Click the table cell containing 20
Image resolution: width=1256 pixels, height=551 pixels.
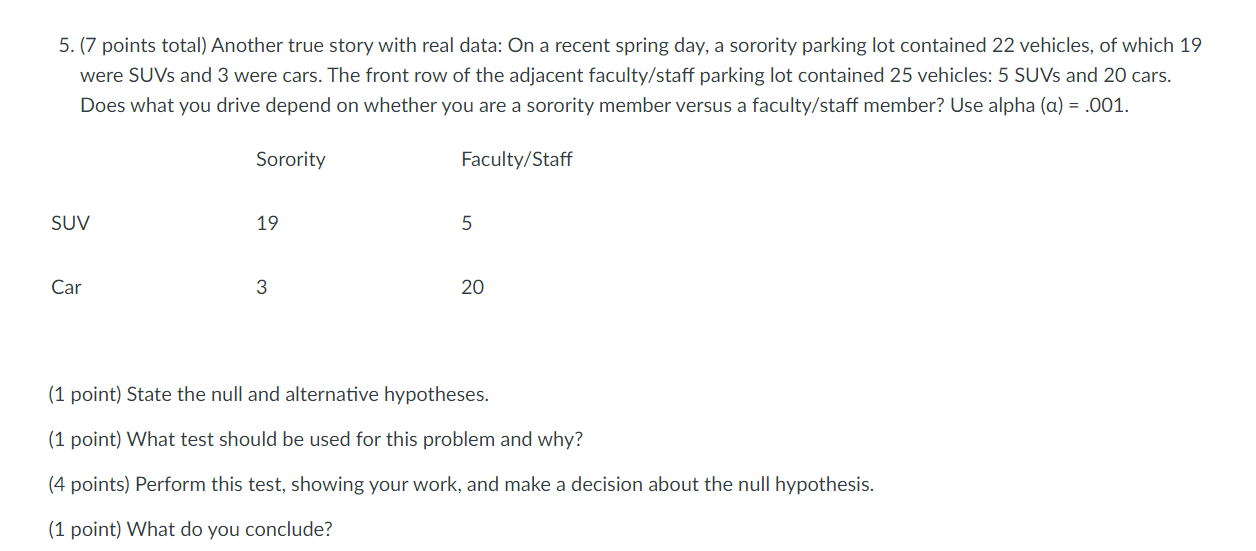[x=472, y=287]
